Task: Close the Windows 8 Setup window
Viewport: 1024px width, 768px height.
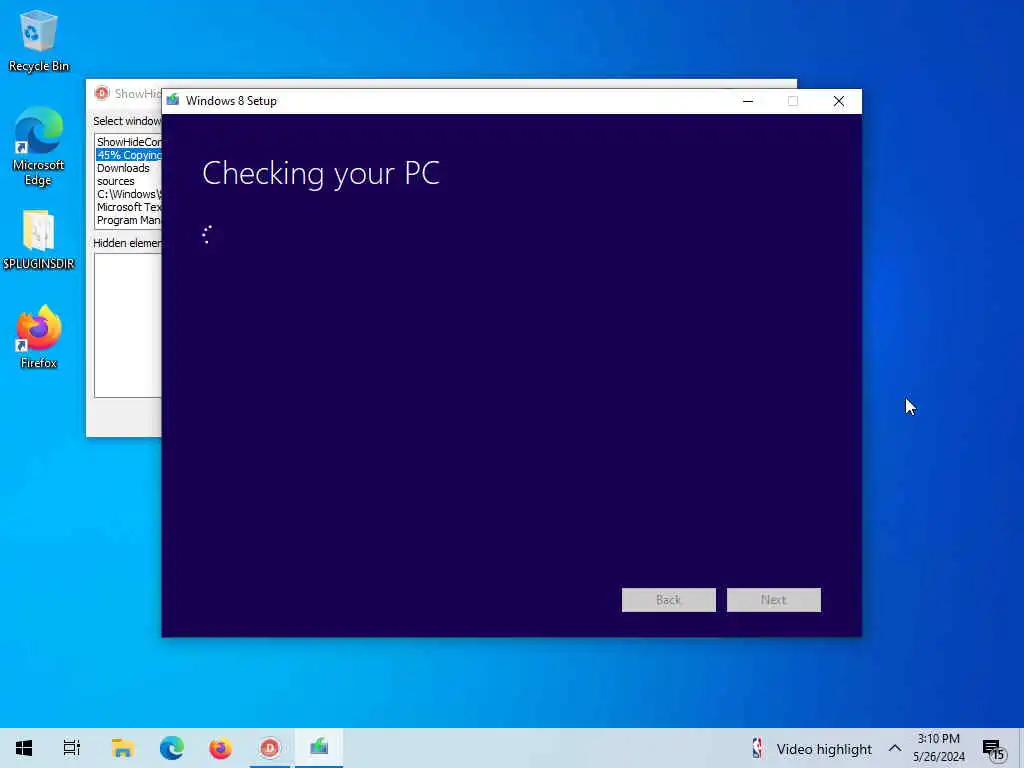Action: click(839, 101)
